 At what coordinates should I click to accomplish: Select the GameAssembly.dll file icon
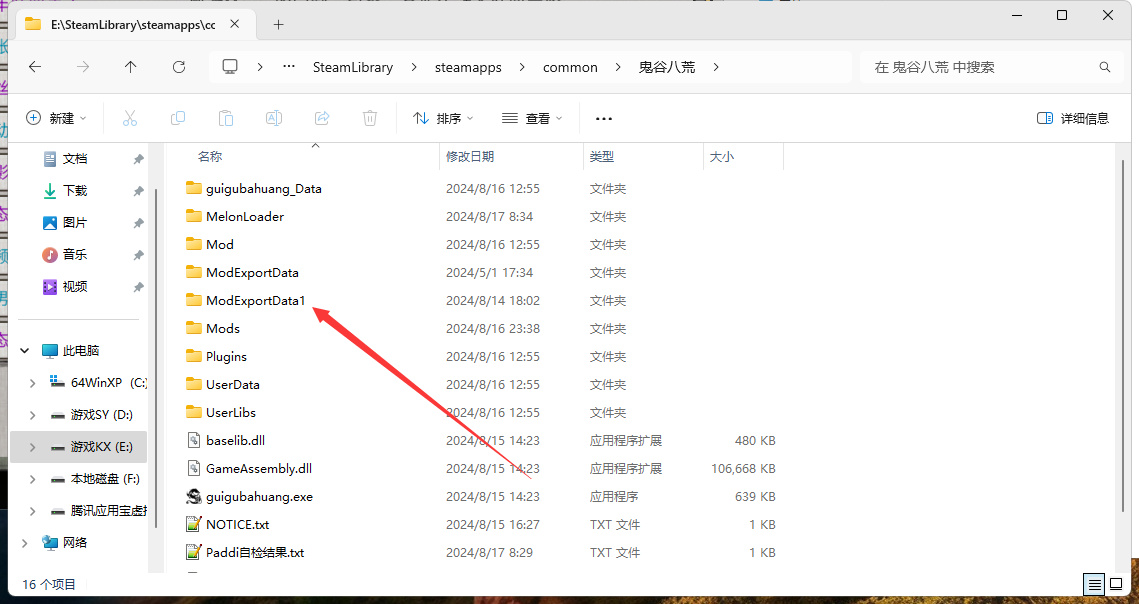coord(193,468)
